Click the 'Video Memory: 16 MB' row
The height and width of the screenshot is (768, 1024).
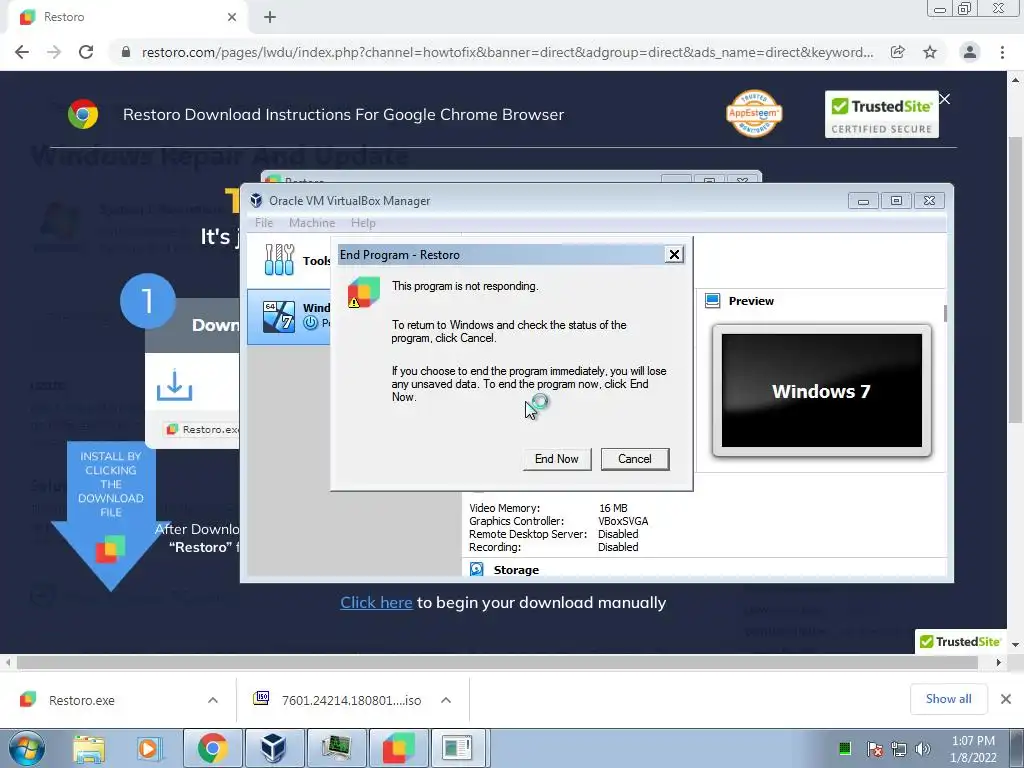tap(548, 508)
